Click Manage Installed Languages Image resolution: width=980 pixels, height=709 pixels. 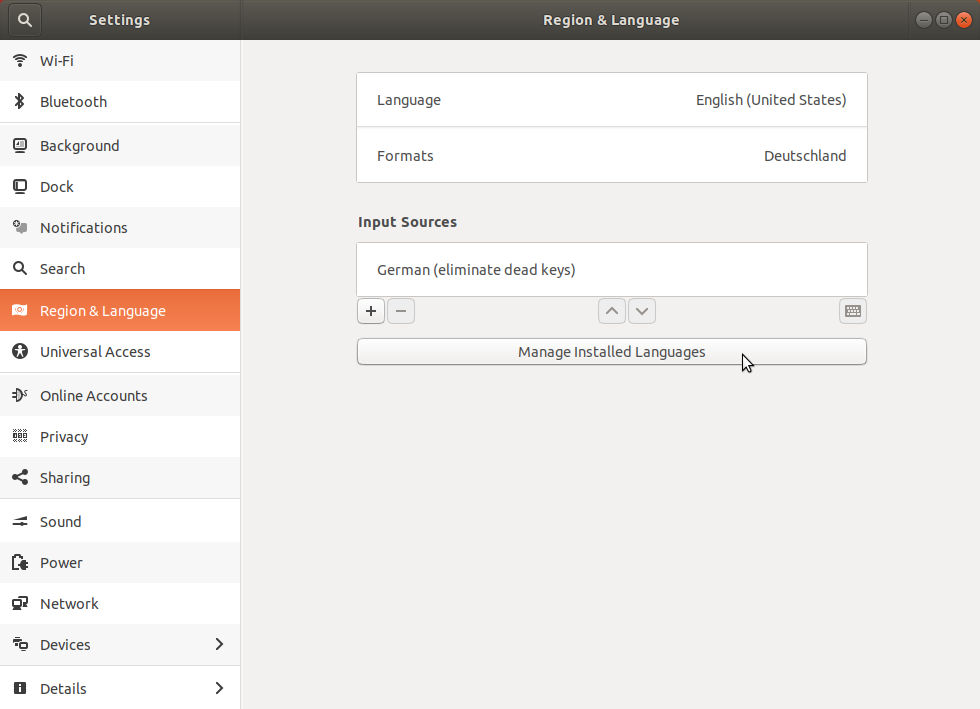click(611, 351)
